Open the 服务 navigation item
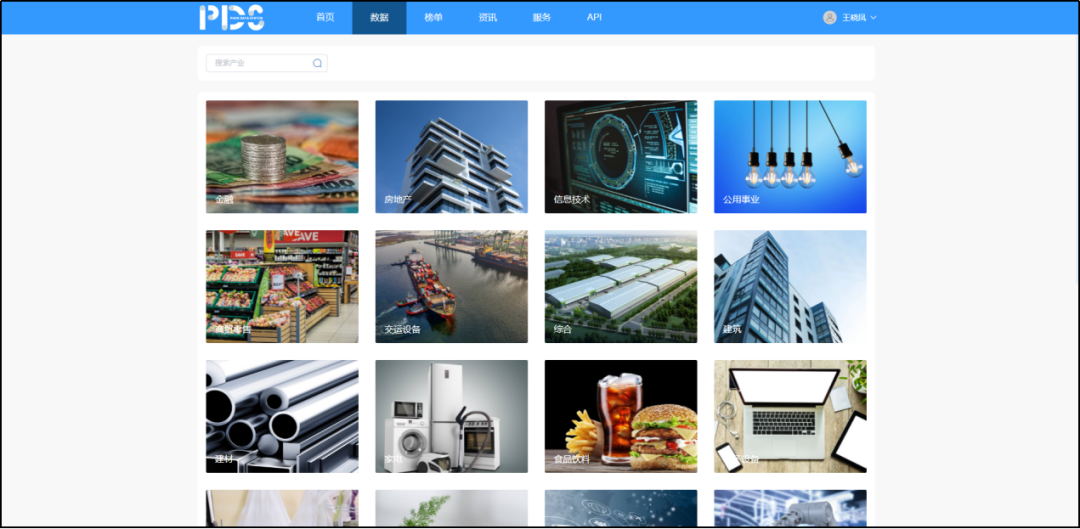 pos(541,17)
